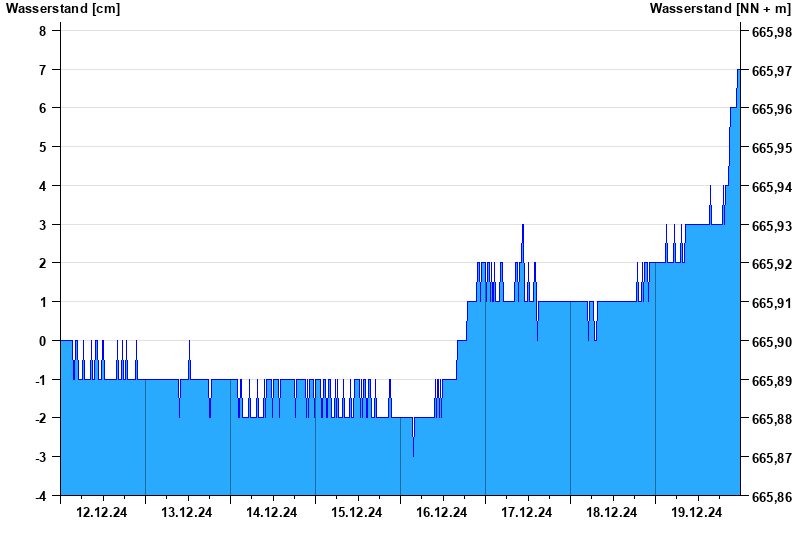The image size is (800, 550).
Task: Click the -4 tick label on the left axis
Action: coord(40,496)
